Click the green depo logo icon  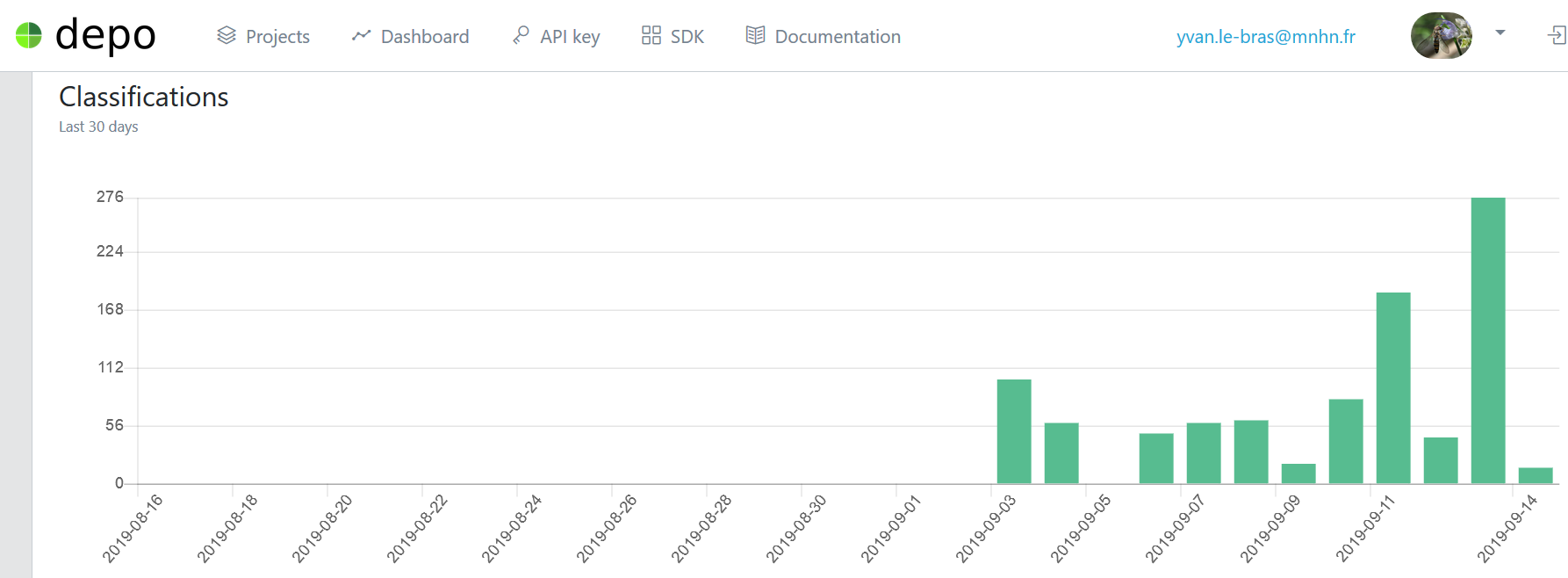point(29,35)
